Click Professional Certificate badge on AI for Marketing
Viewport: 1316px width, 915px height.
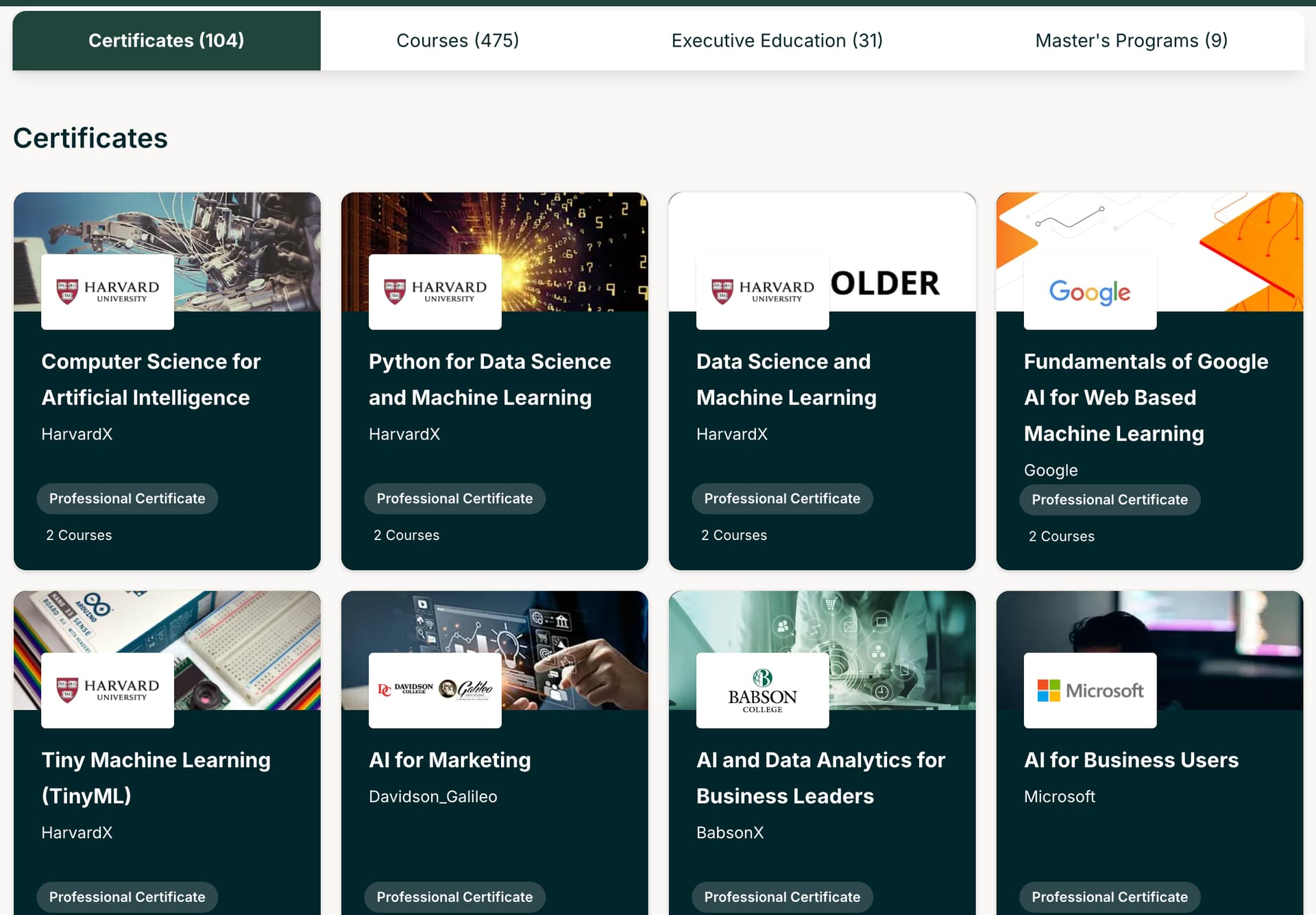pos(454,896)
